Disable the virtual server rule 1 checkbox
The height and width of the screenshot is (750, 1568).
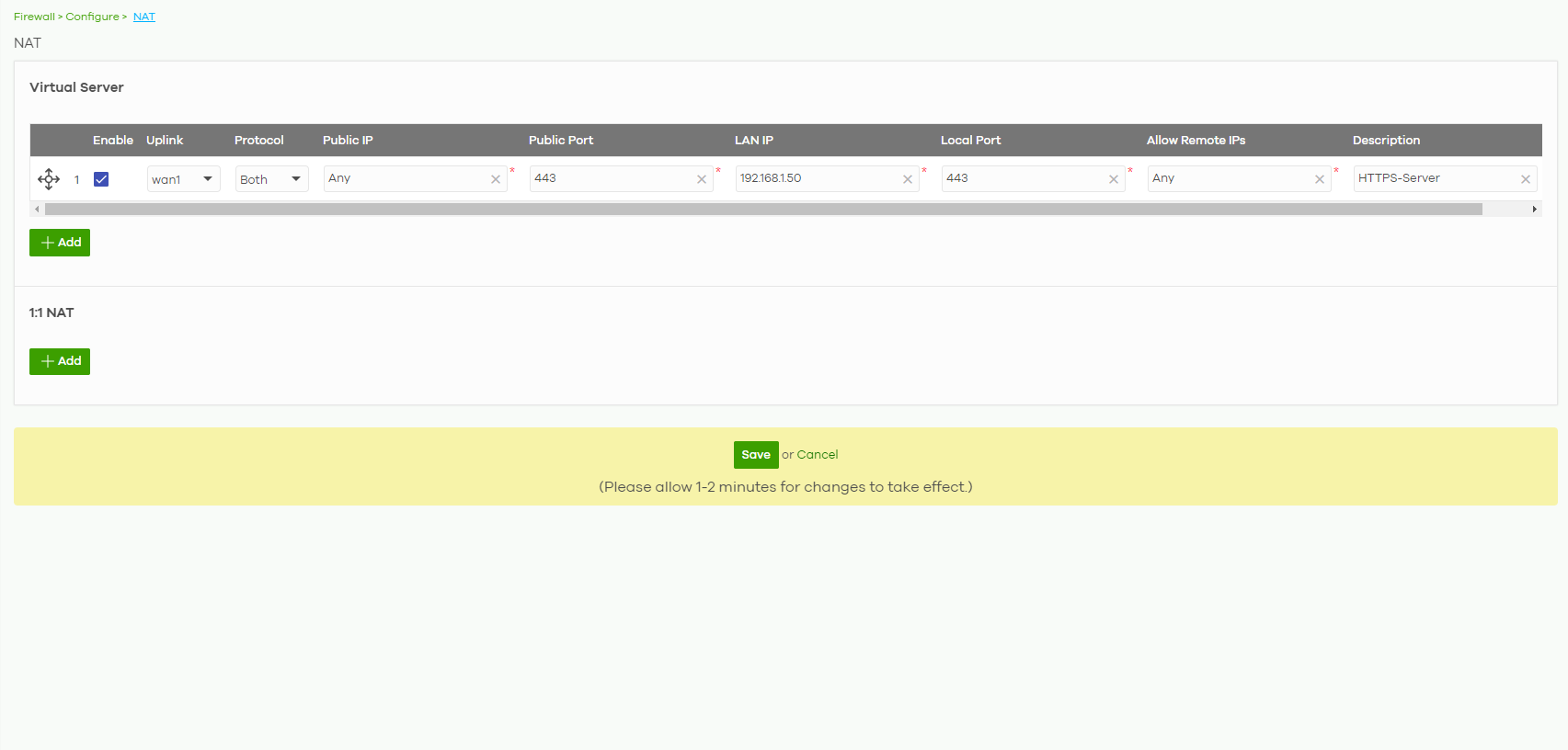pos(101,179)
